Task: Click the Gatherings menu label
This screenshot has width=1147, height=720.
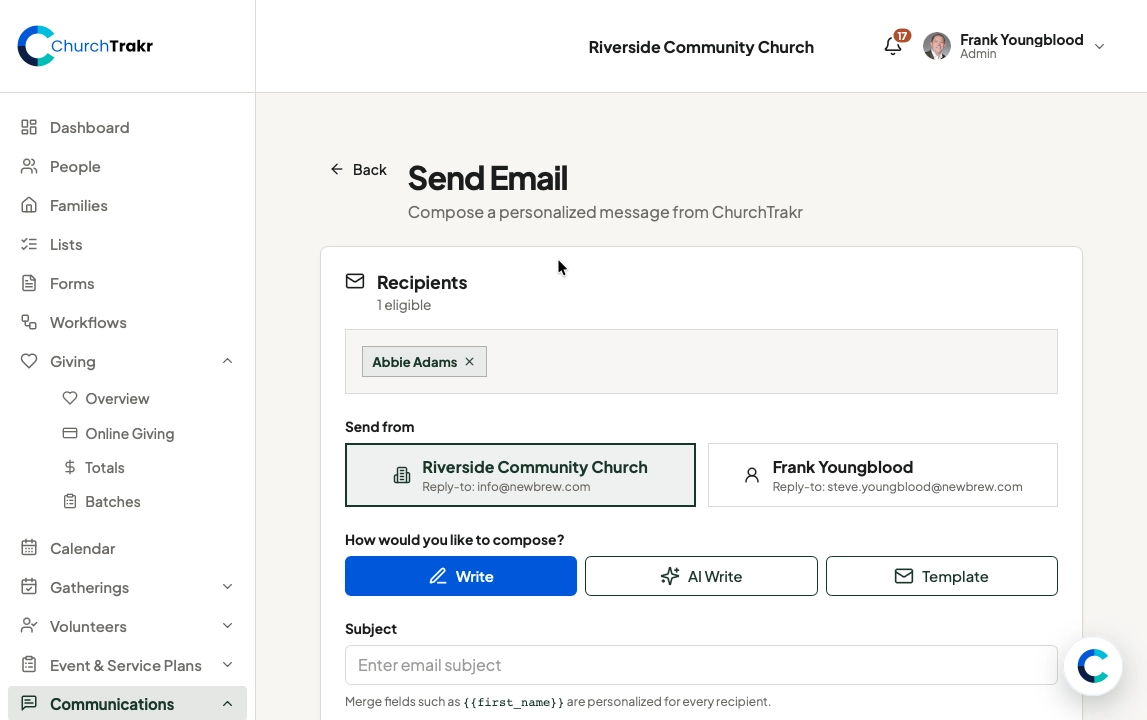Action: 89,588
